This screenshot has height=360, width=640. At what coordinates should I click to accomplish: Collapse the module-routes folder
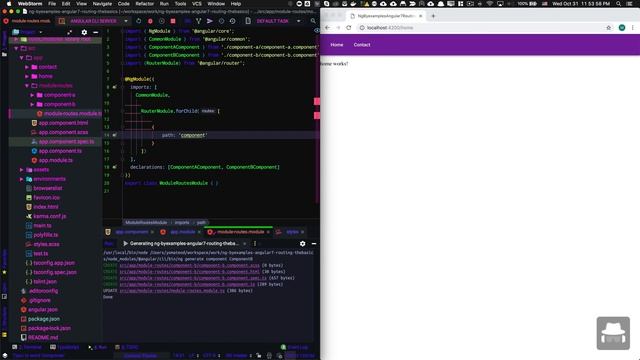tap(27, 86)
